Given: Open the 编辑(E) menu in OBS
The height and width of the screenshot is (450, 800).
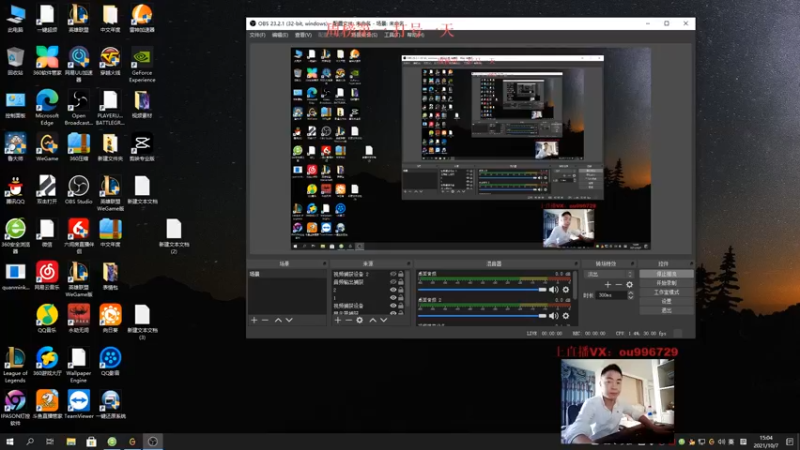Looking at the screenshot, I should click(280, 35).
